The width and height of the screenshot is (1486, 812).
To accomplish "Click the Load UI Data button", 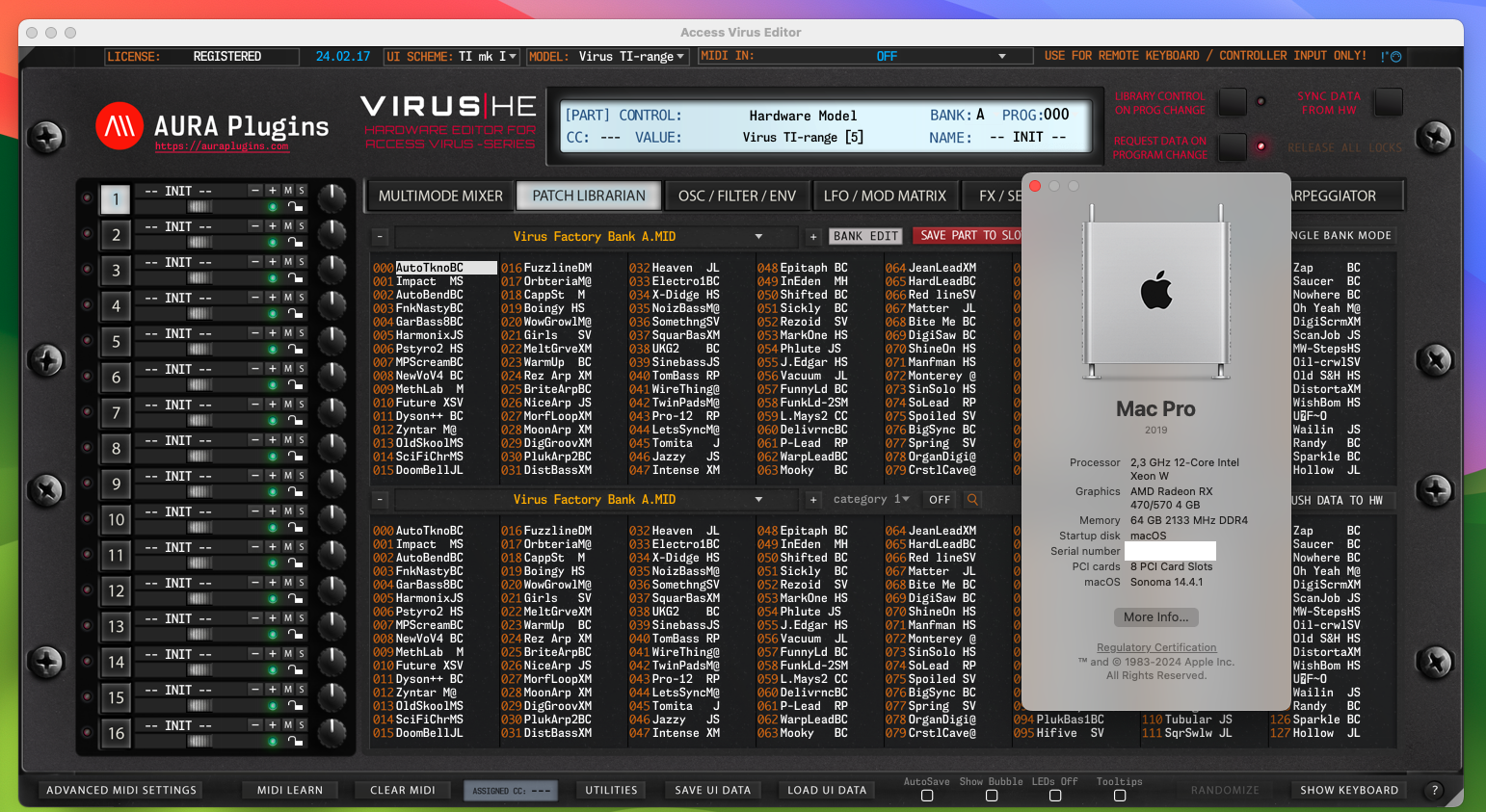I will pyautogui.click(x=827, y=790).
